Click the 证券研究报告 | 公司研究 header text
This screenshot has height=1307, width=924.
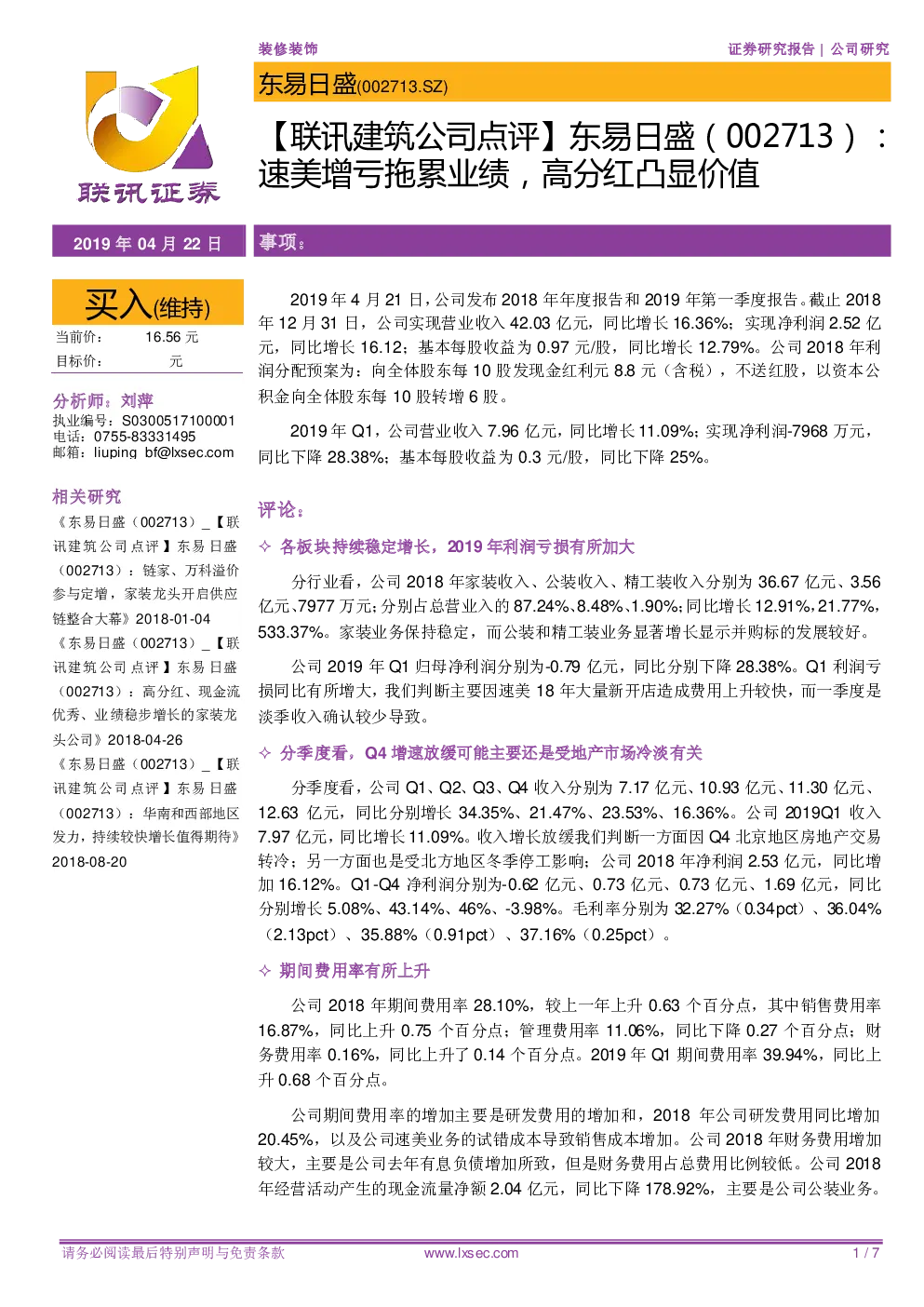pos(808,48)
